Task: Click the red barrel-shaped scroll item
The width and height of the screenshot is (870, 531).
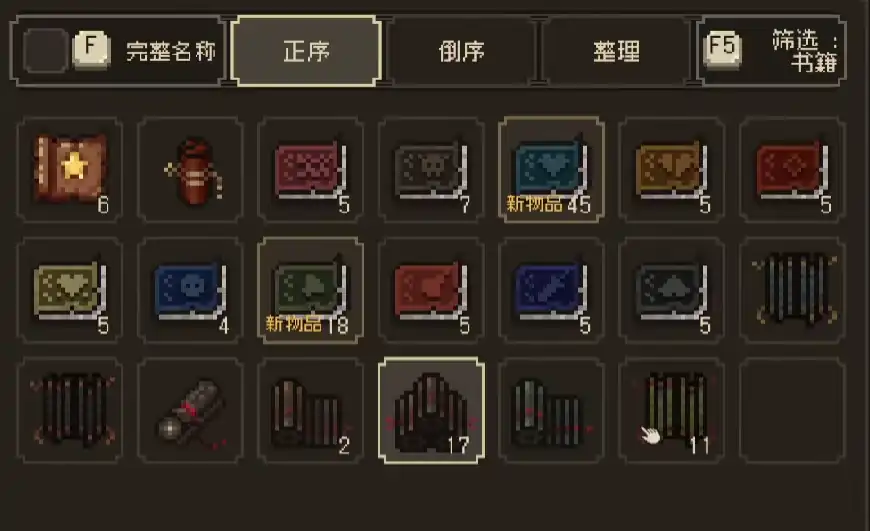Action: [190, 170]
